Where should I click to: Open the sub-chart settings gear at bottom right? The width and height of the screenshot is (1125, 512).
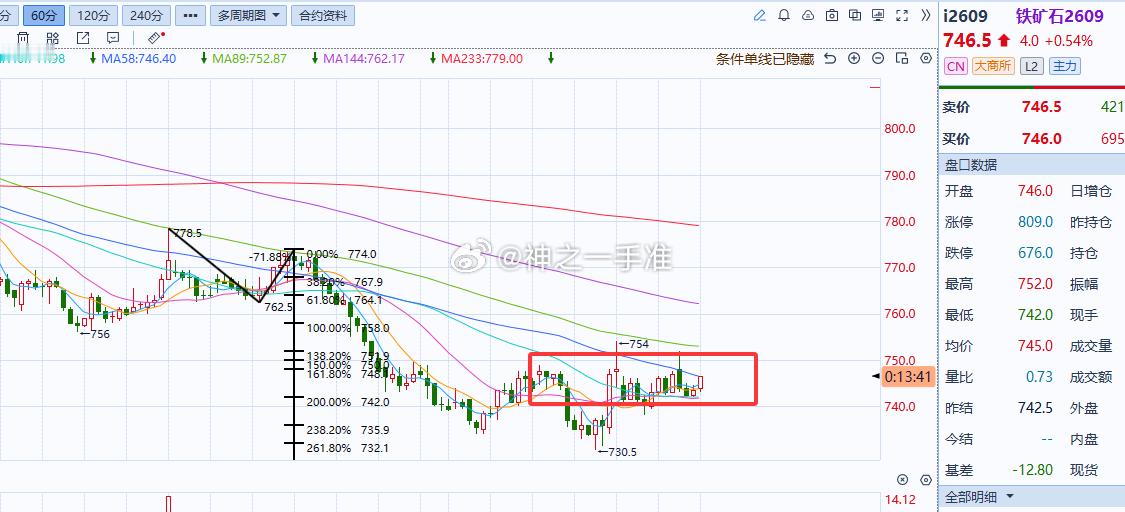click(x=926, y=479)
